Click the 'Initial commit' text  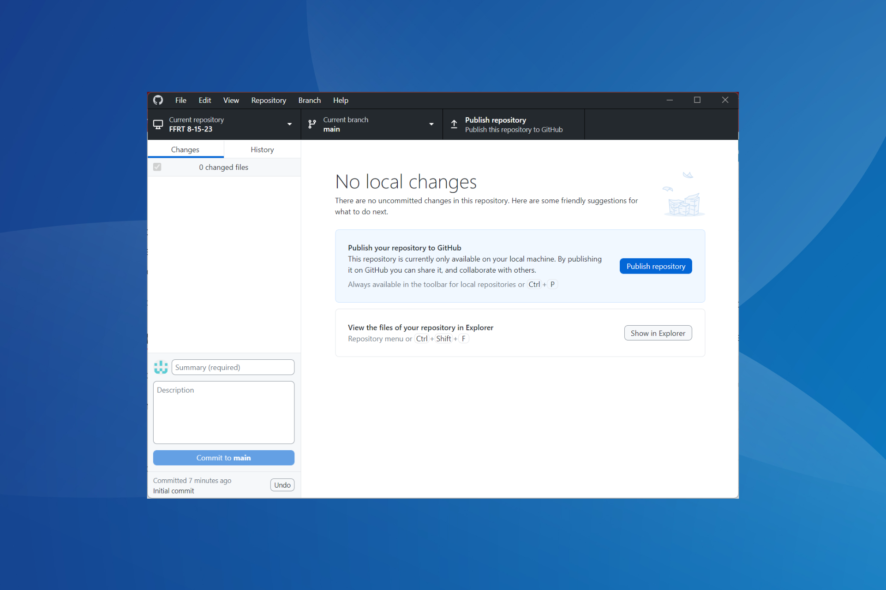click(173, 491)
